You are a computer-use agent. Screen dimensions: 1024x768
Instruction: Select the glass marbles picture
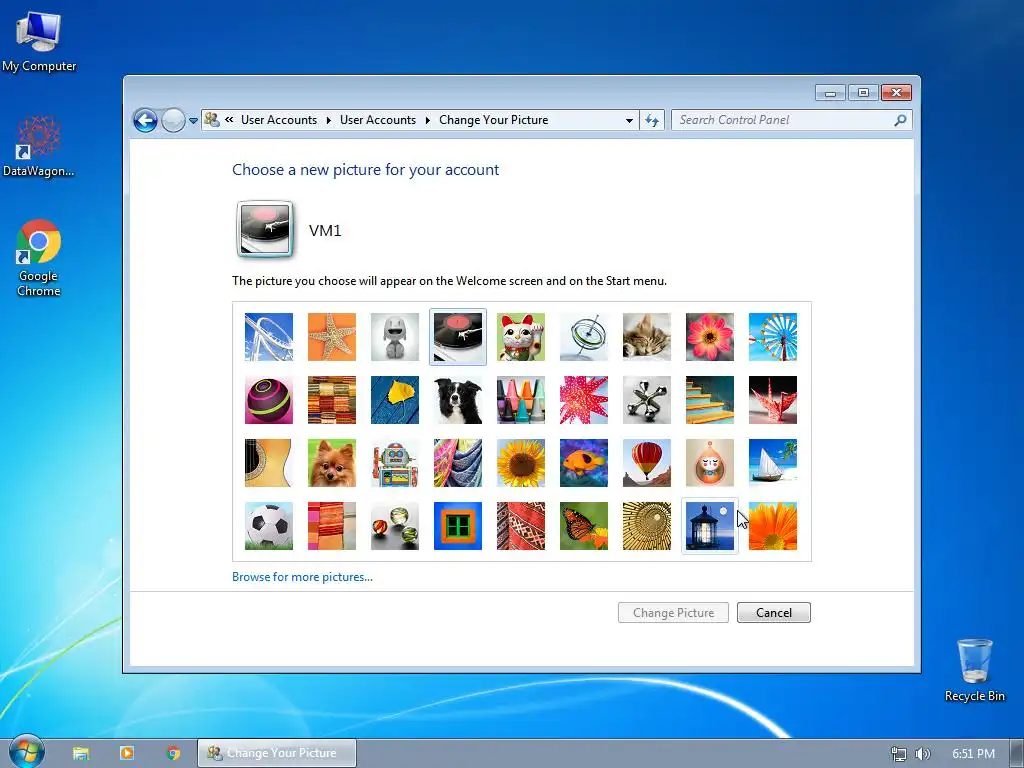(x=394, y=526)
